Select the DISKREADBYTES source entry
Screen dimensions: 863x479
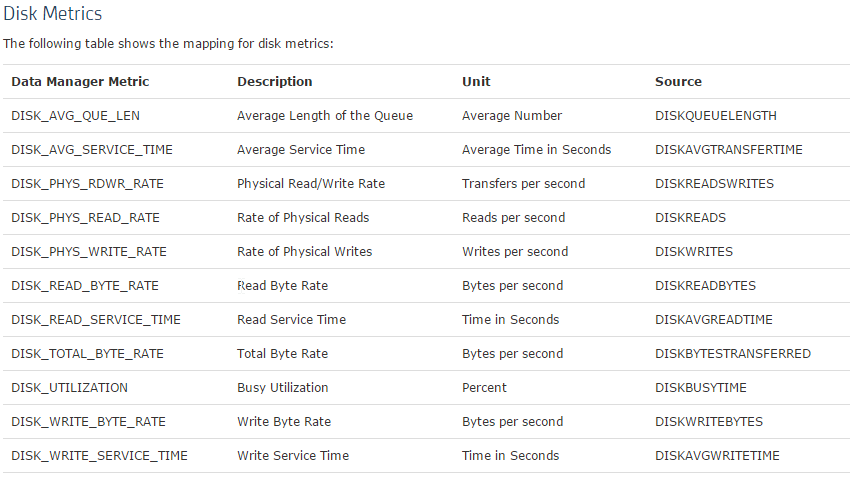pos(705,286)
